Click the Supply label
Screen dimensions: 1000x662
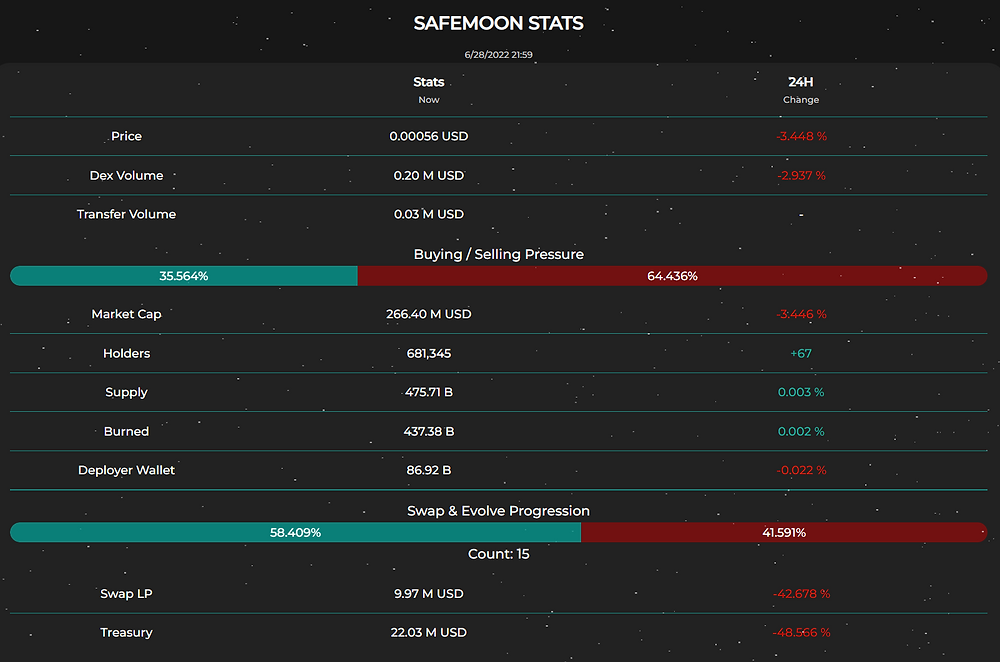pos(126,392)
